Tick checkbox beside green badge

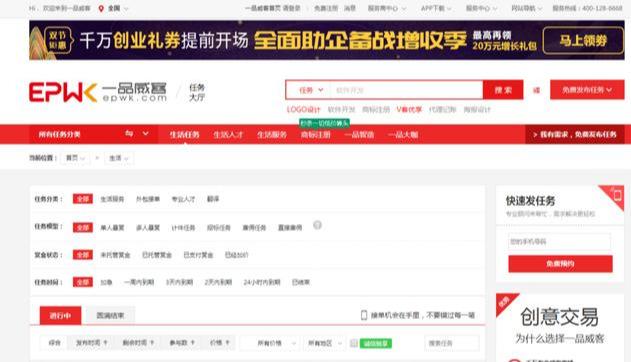coord(354,343)
